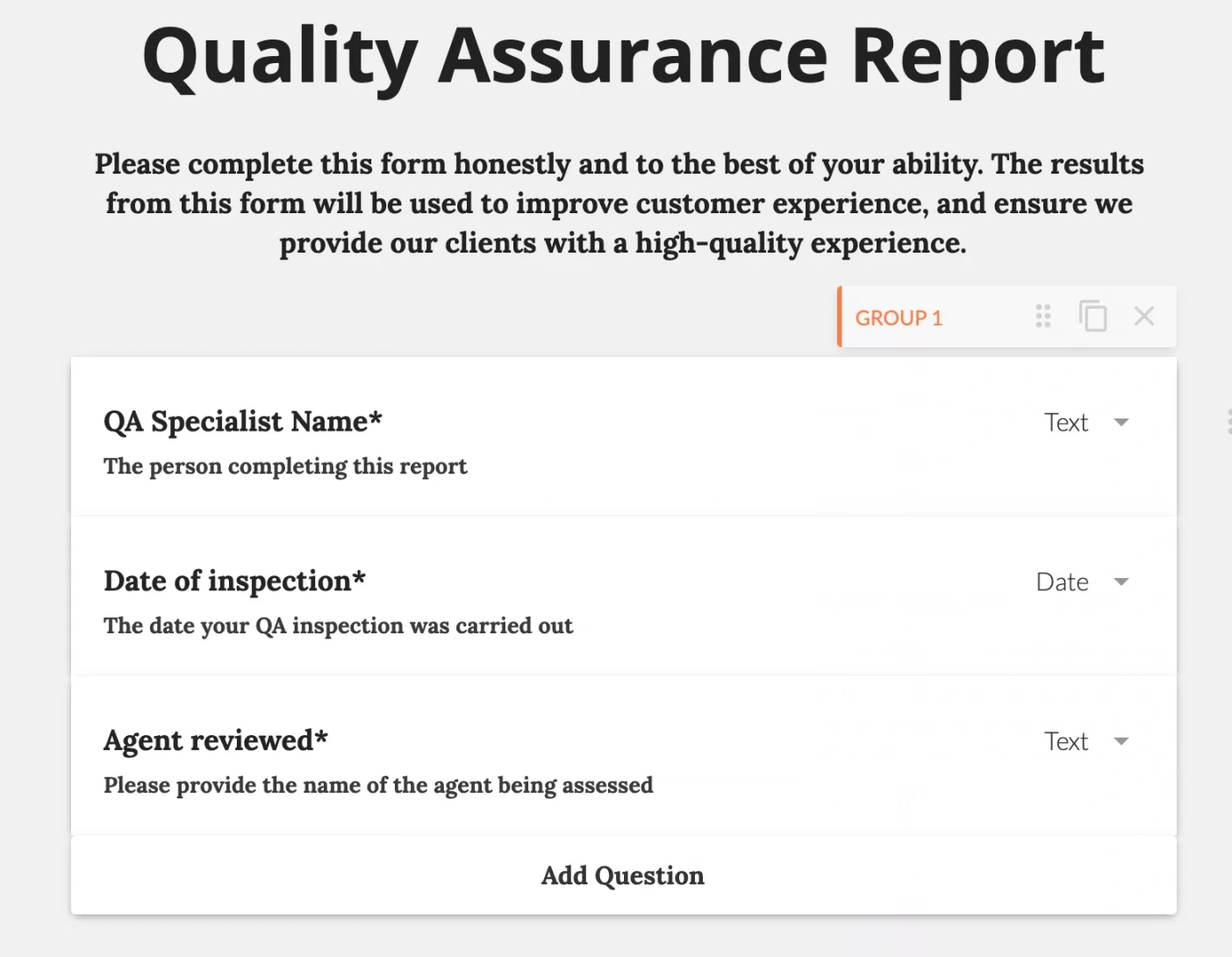Grab the side handle beside QA Specialist Name
The height and width of the screenshot is (957, 1232).
click(1228, 422)
